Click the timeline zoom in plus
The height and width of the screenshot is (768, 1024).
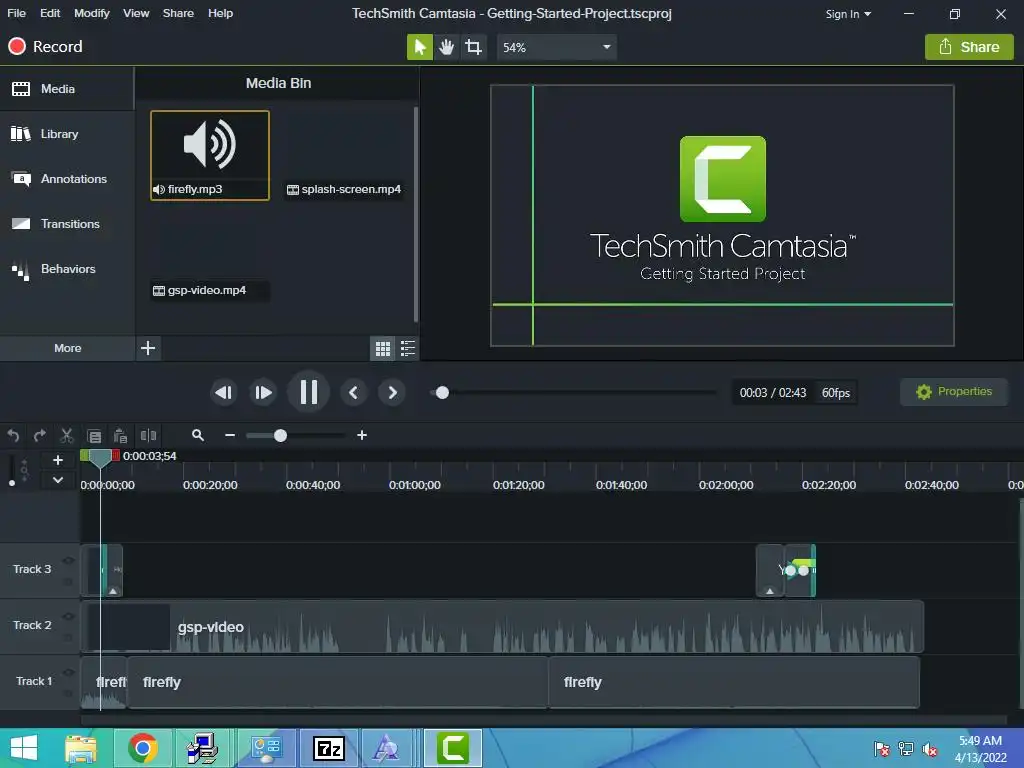pos(362,435)
